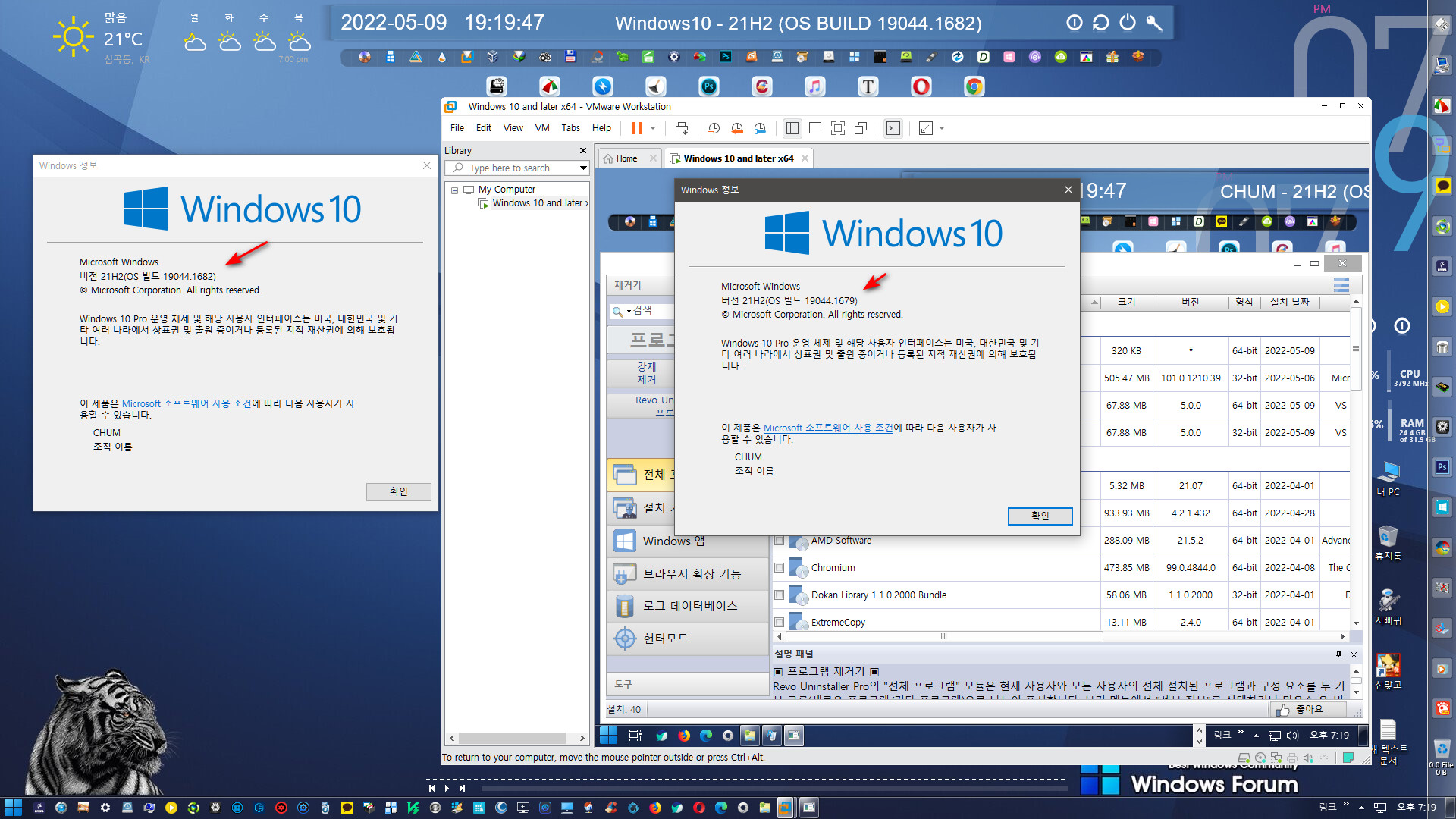Open the T text app in top dock
Screen dimensions: 1456x819
click(868, 86)
